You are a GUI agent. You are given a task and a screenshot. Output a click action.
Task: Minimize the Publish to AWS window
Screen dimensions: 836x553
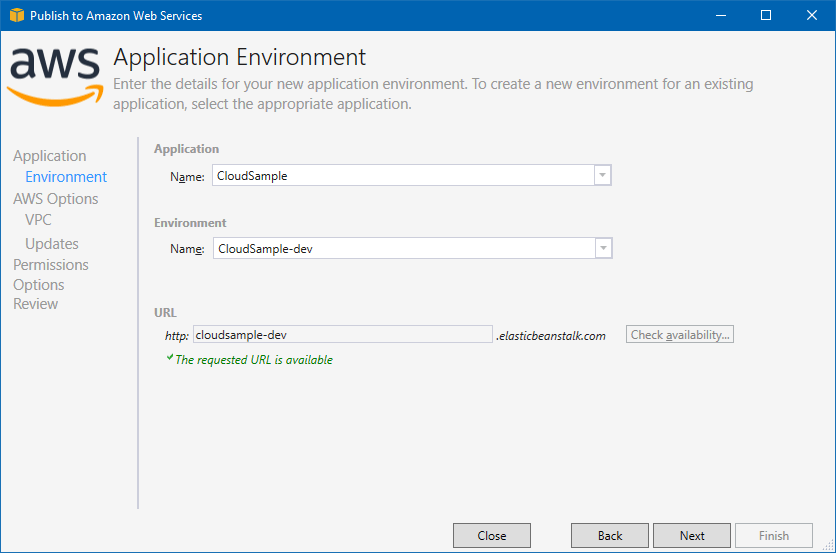pyautogui.click(x=721, y=15)
